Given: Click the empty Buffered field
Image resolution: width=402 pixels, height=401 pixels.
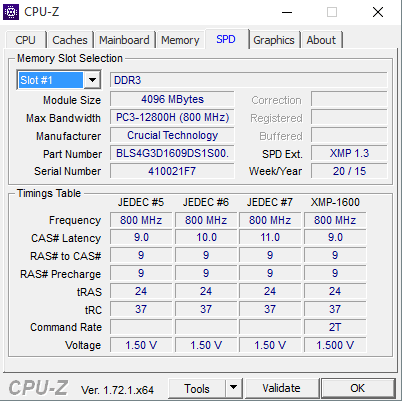Looking at the screenshot, I should click(x=349, y=135).
